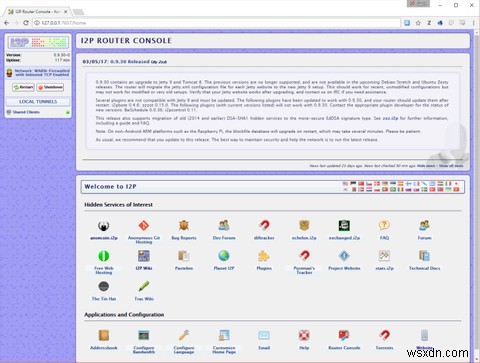Select the I2P Router Console browser tab
Viewport: 480px width, 363px height.
(x=37, y=12)
